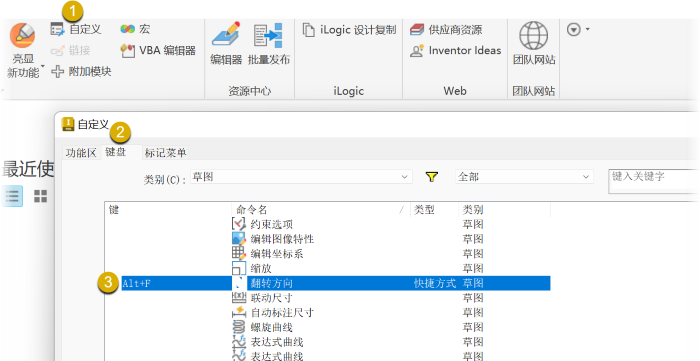
Task: Click the 编辑图像特性 icon
Action: click(239, 238)
